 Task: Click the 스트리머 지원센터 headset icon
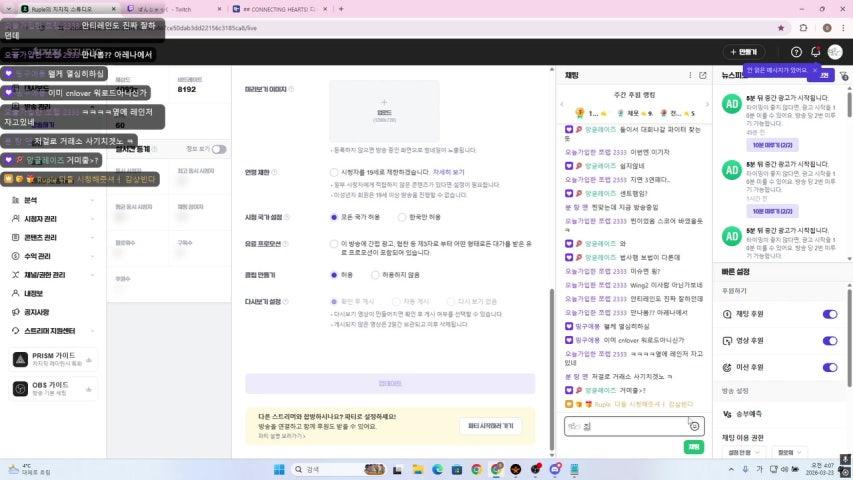point(15,331)
